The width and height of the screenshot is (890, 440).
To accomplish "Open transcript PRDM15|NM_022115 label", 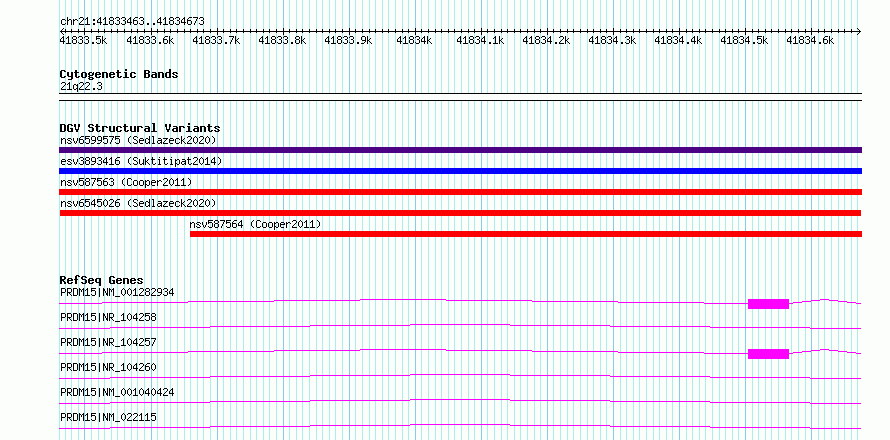I will (108, 417).
